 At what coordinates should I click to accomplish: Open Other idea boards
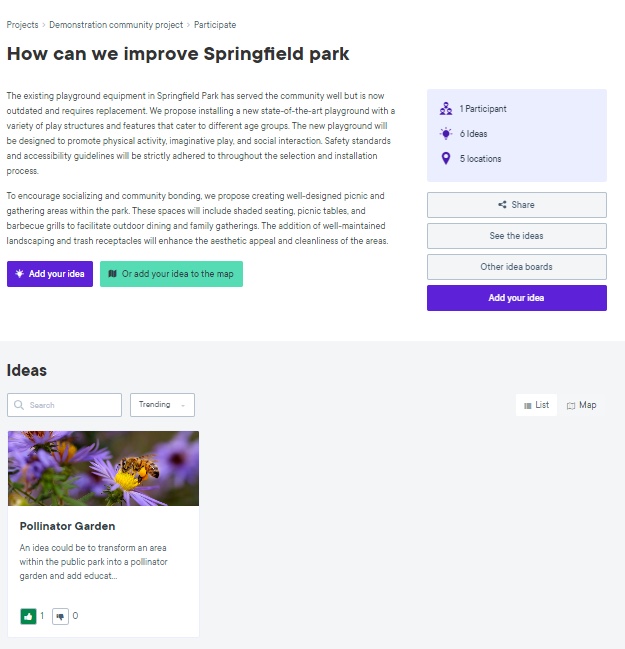pyautogui.click(x=516, y=267)
